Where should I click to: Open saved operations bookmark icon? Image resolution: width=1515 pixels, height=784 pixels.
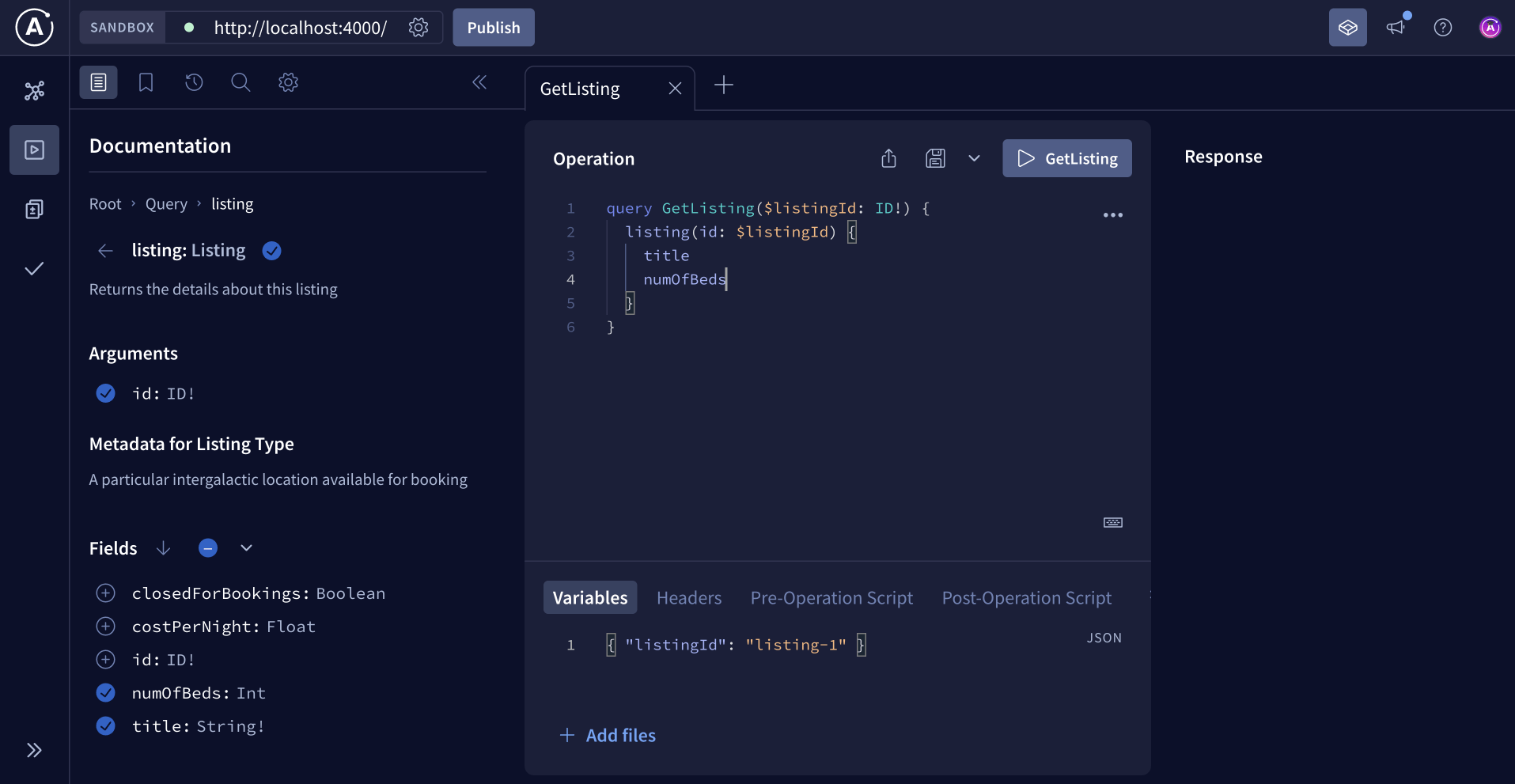tap(146, 82)
